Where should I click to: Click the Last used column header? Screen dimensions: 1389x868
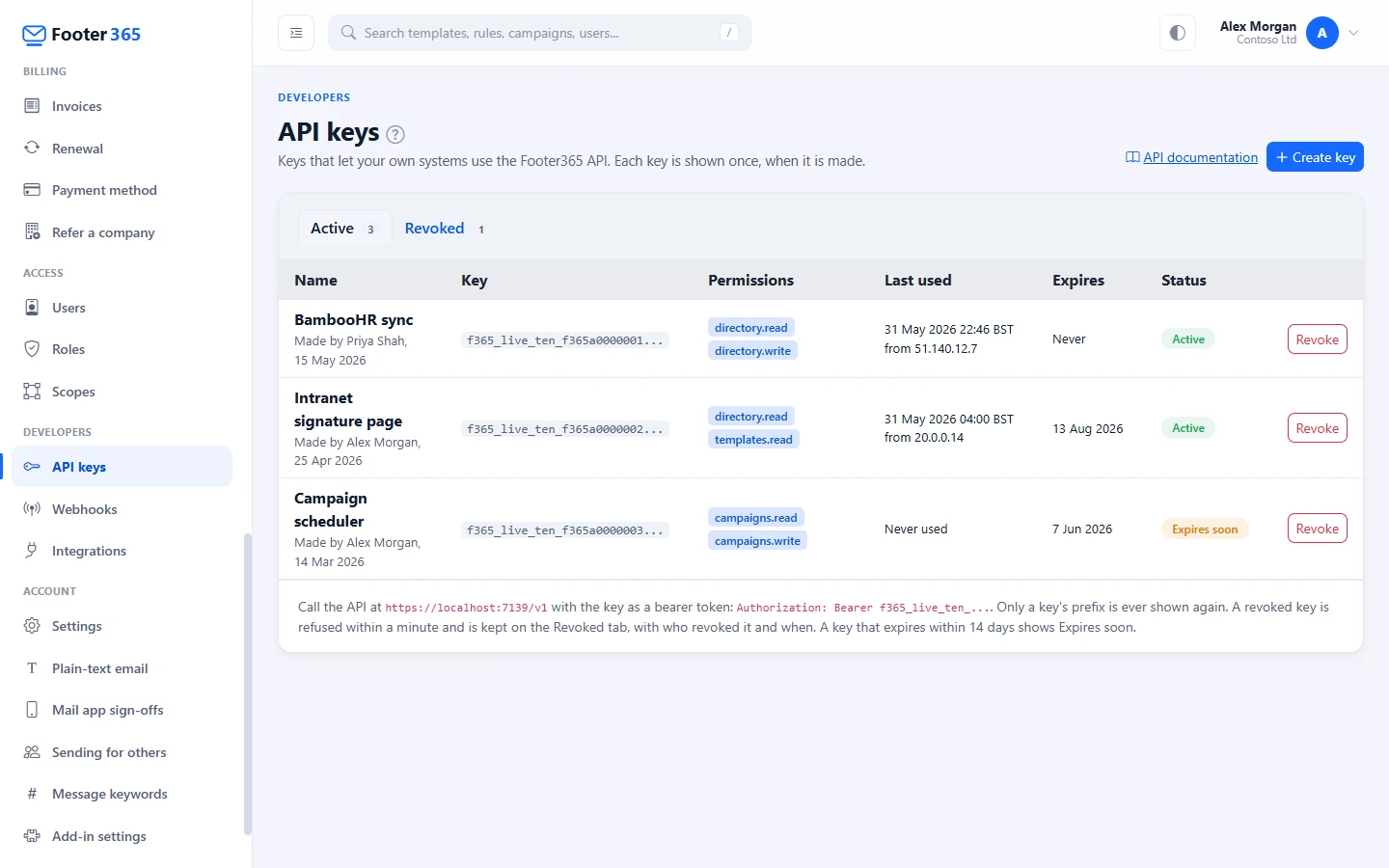(918, 281)
